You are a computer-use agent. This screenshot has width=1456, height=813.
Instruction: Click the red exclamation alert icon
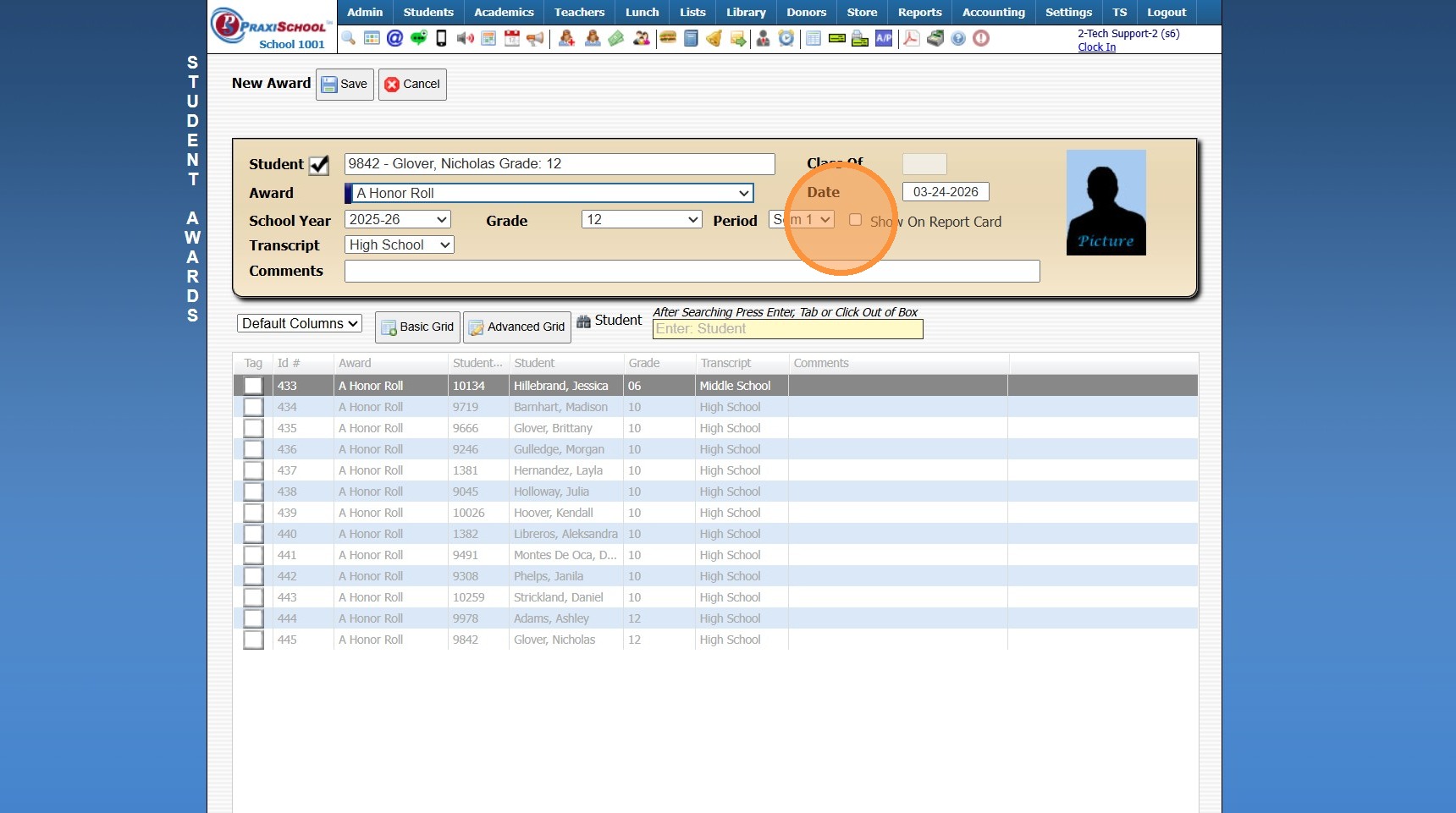(981, 38)
